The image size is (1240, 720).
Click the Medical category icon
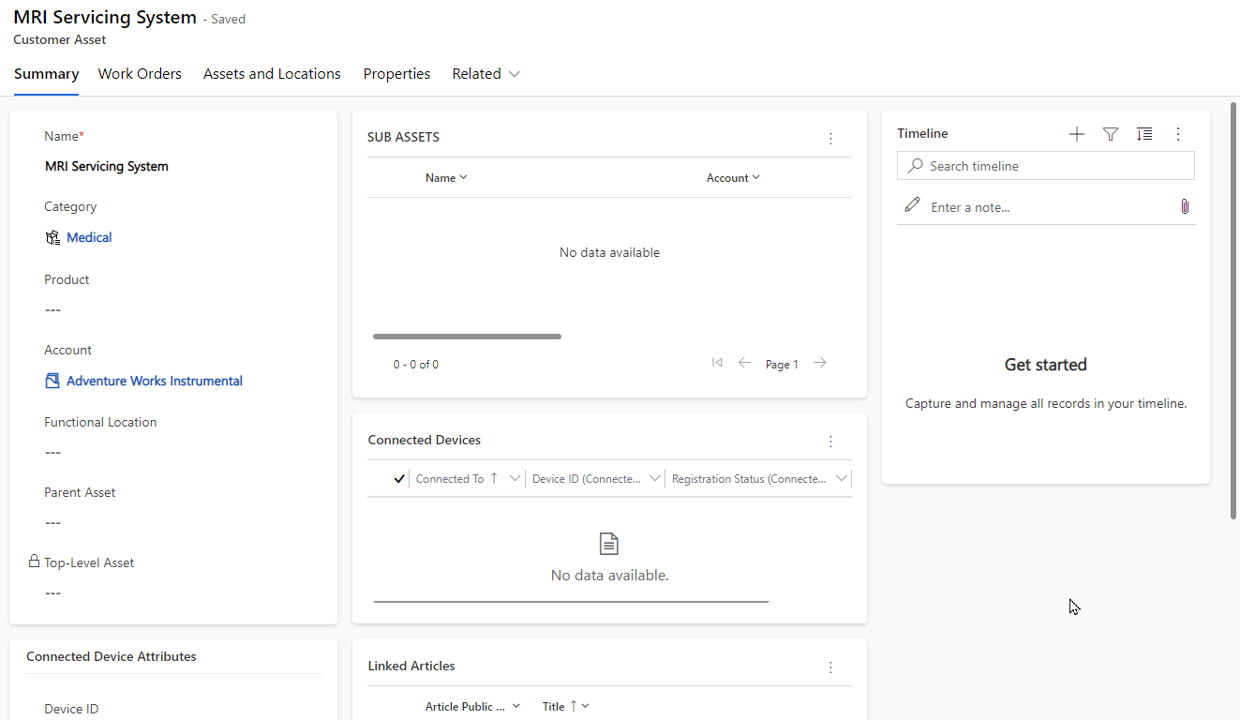tap(53, 237)
